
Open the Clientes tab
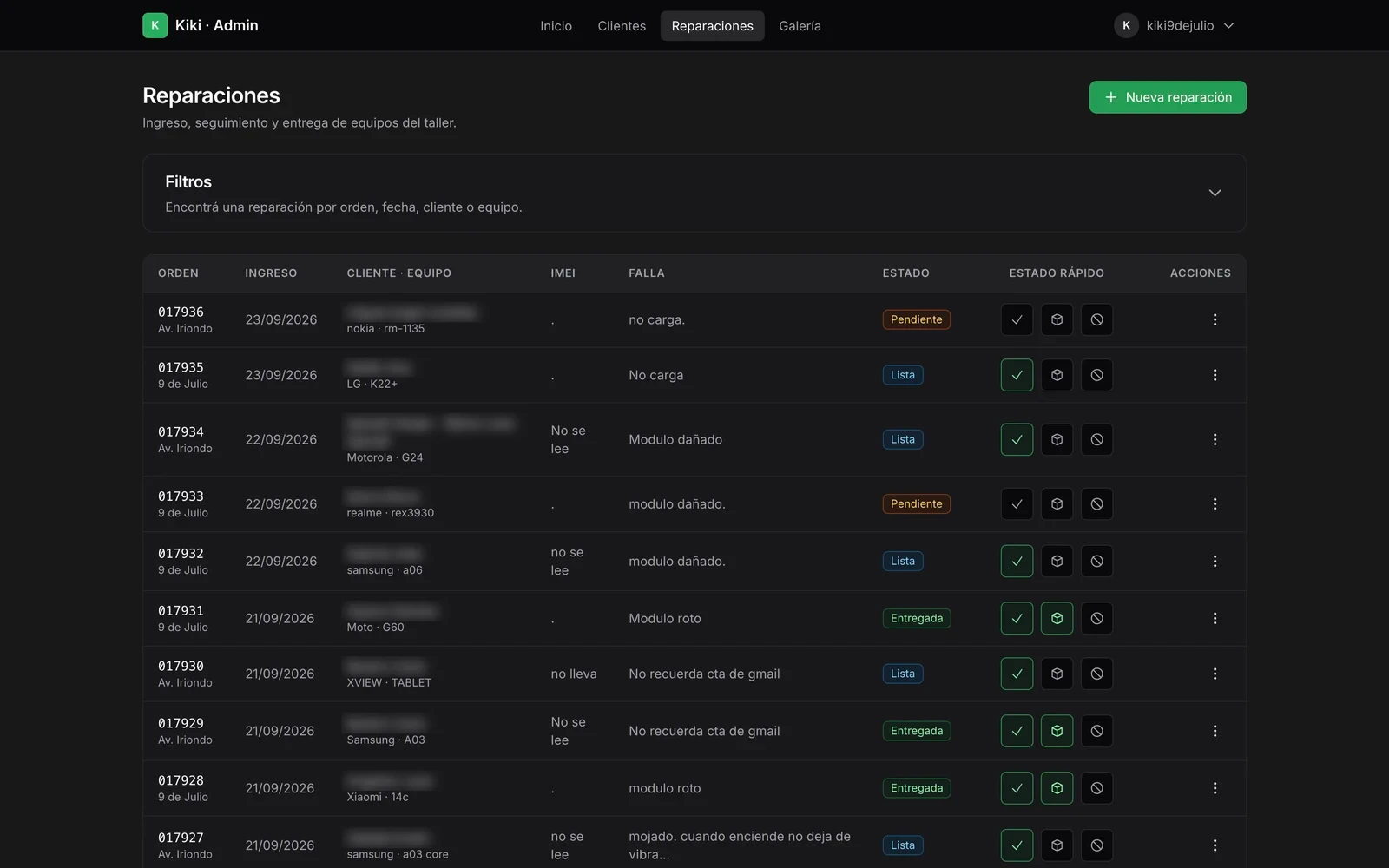click(622, 25)
